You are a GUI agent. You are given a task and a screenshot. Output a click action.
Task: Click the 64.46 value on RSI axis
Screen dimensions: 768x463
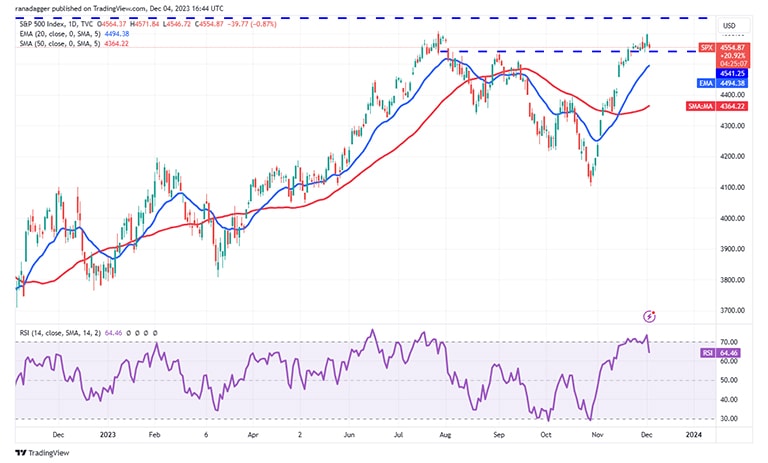pyautogui.click(x=729, y=353)
